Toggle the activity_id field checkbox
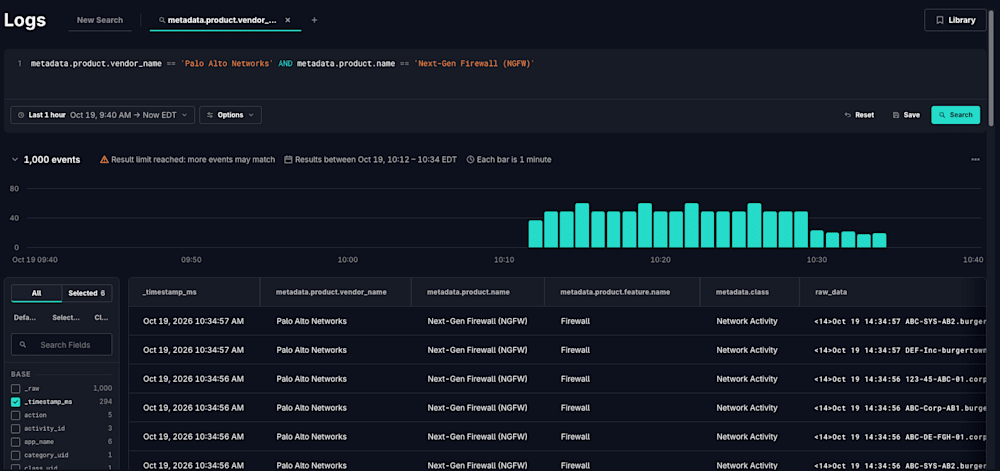 (15, 428)
